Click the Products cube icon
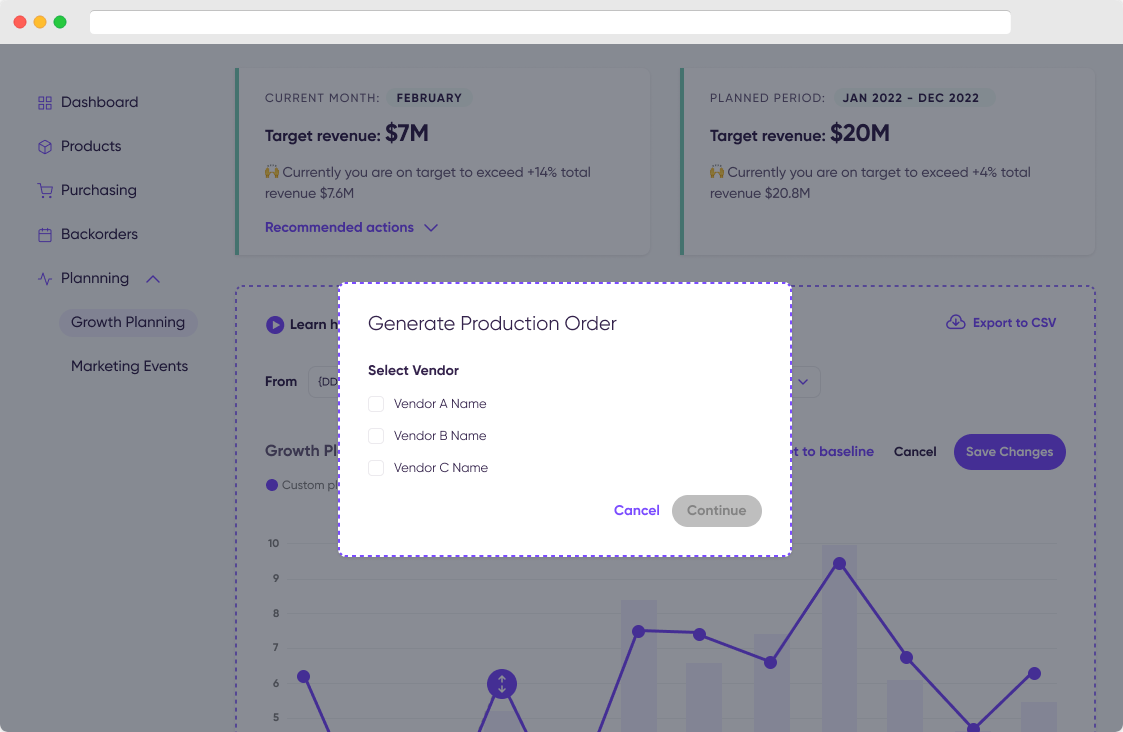The height and width of the screenshot is (732, 1123). click(x=44, y=147)
